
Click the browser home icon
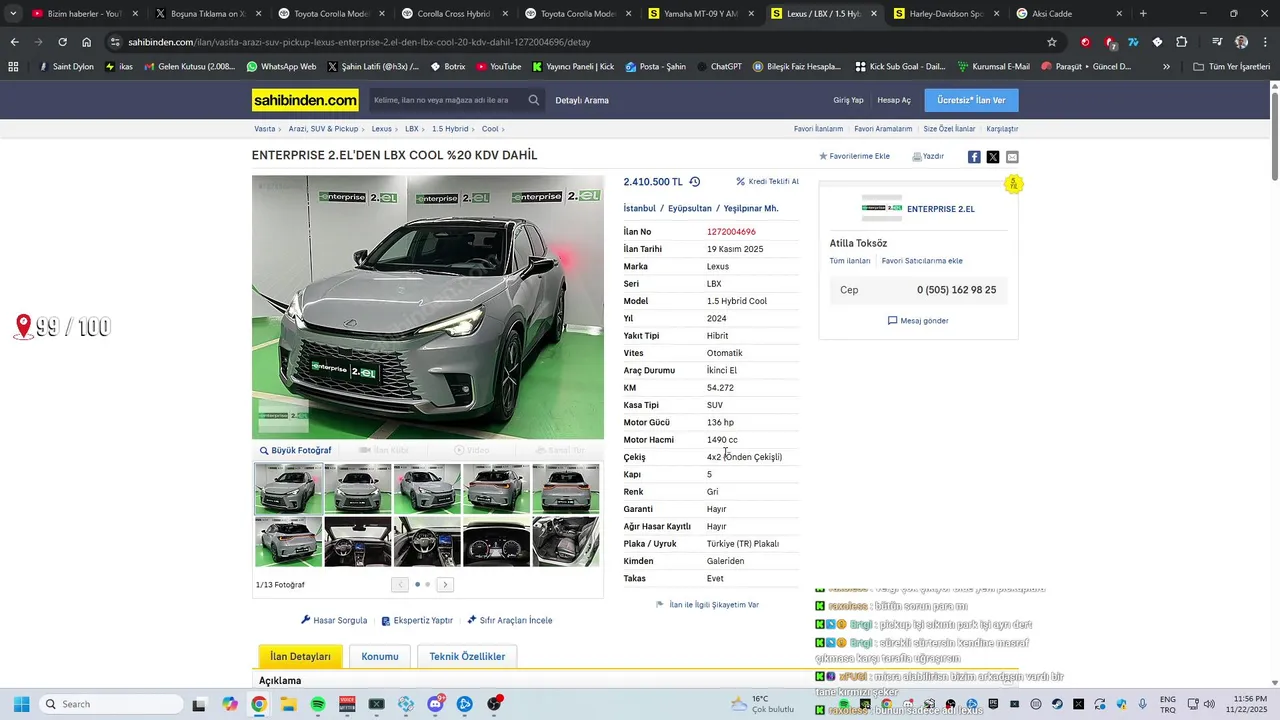coord(87,42)
